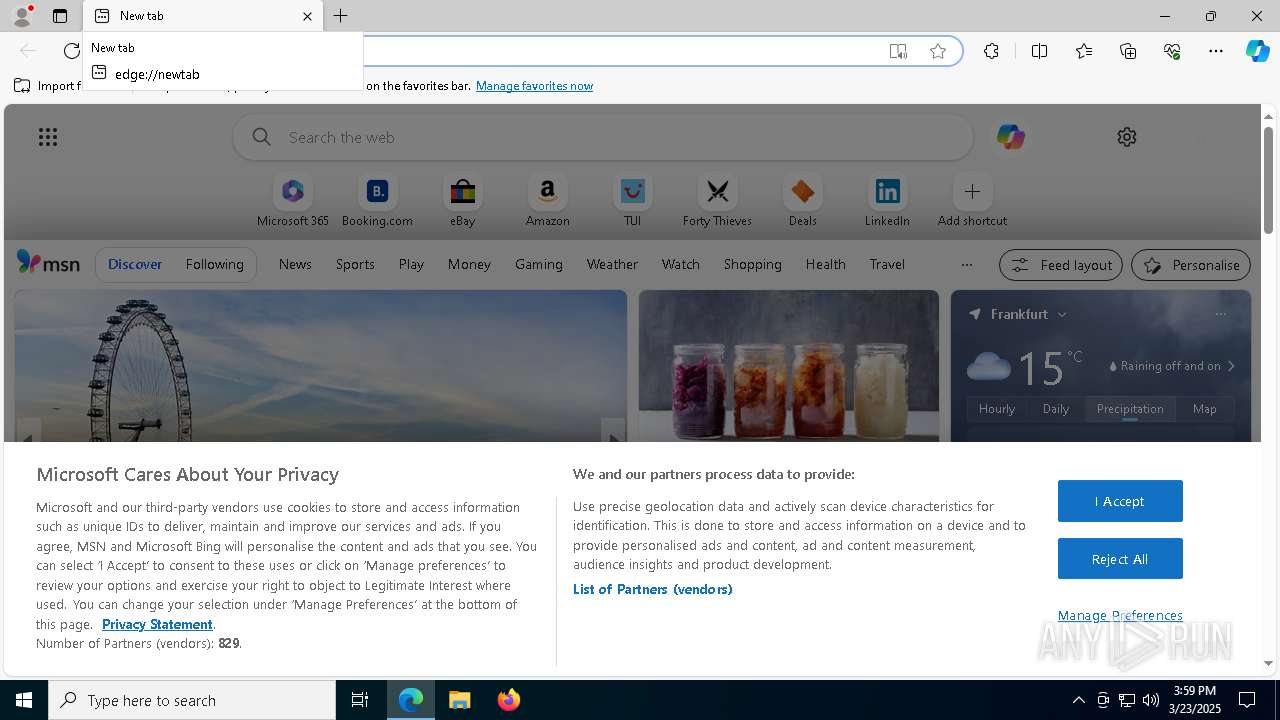This screenshot has height=720, width=1280.
Task: Add this page to favorites star
Action: (x=938, y=52)
